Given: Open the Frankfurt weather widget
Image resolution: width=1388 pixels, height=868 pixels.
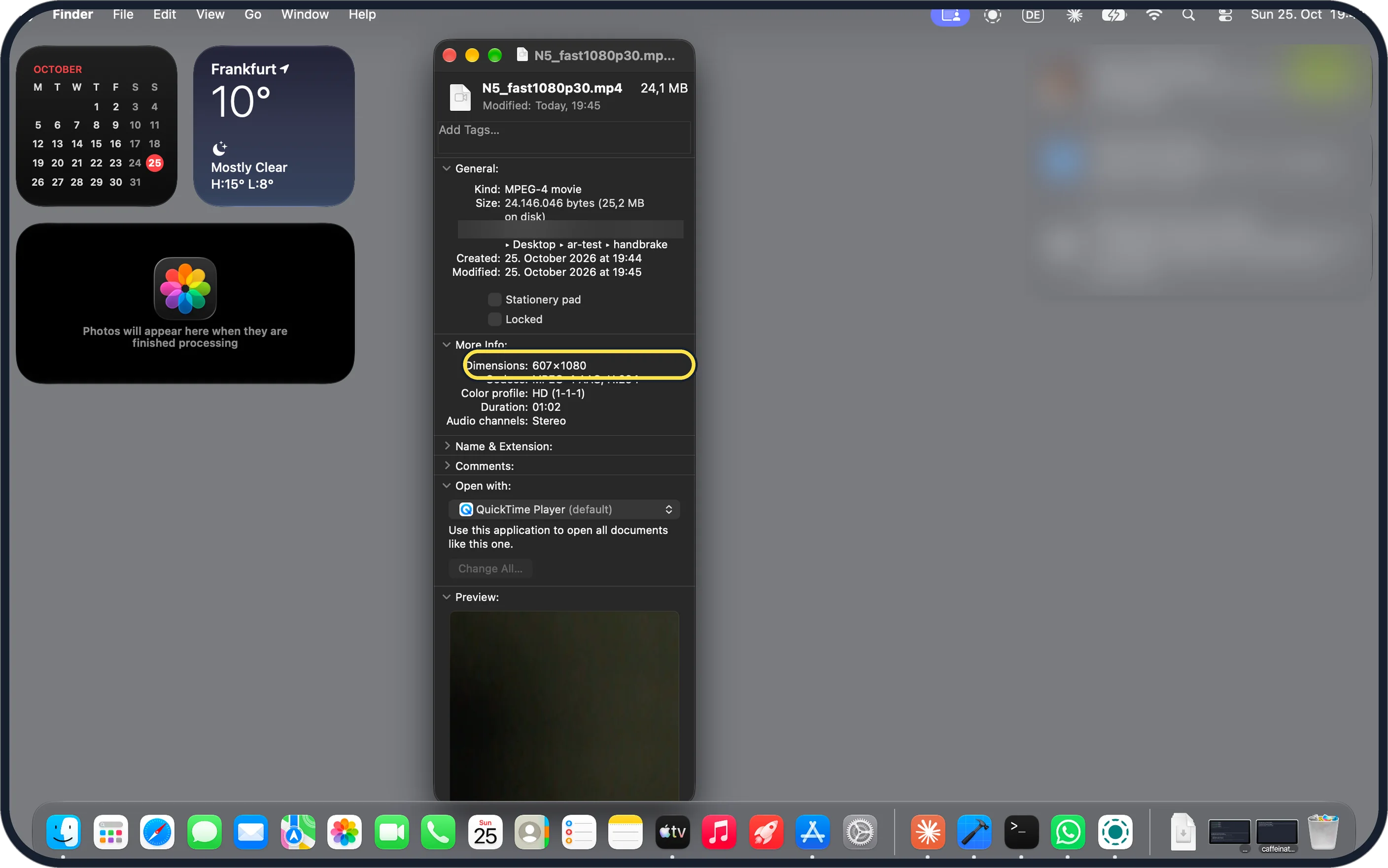Looking at the screenshot, I should point(274,126).
